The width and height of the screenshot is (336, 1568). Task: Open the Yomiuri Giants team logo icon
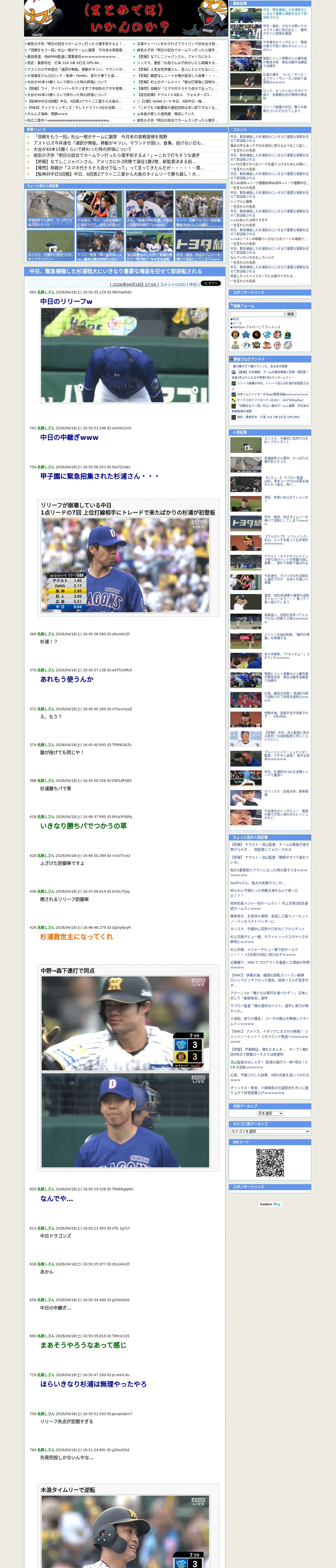(256, 334)
